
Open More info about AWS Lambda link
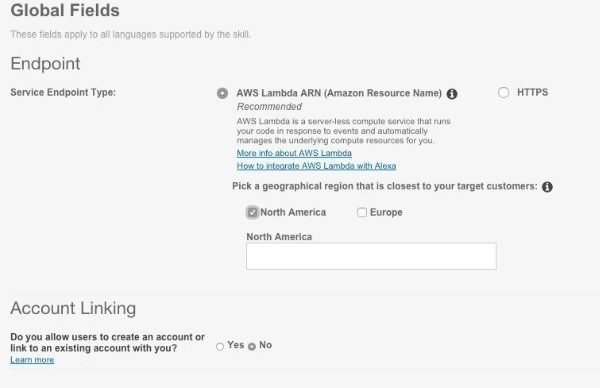click(x=294, y=153)
